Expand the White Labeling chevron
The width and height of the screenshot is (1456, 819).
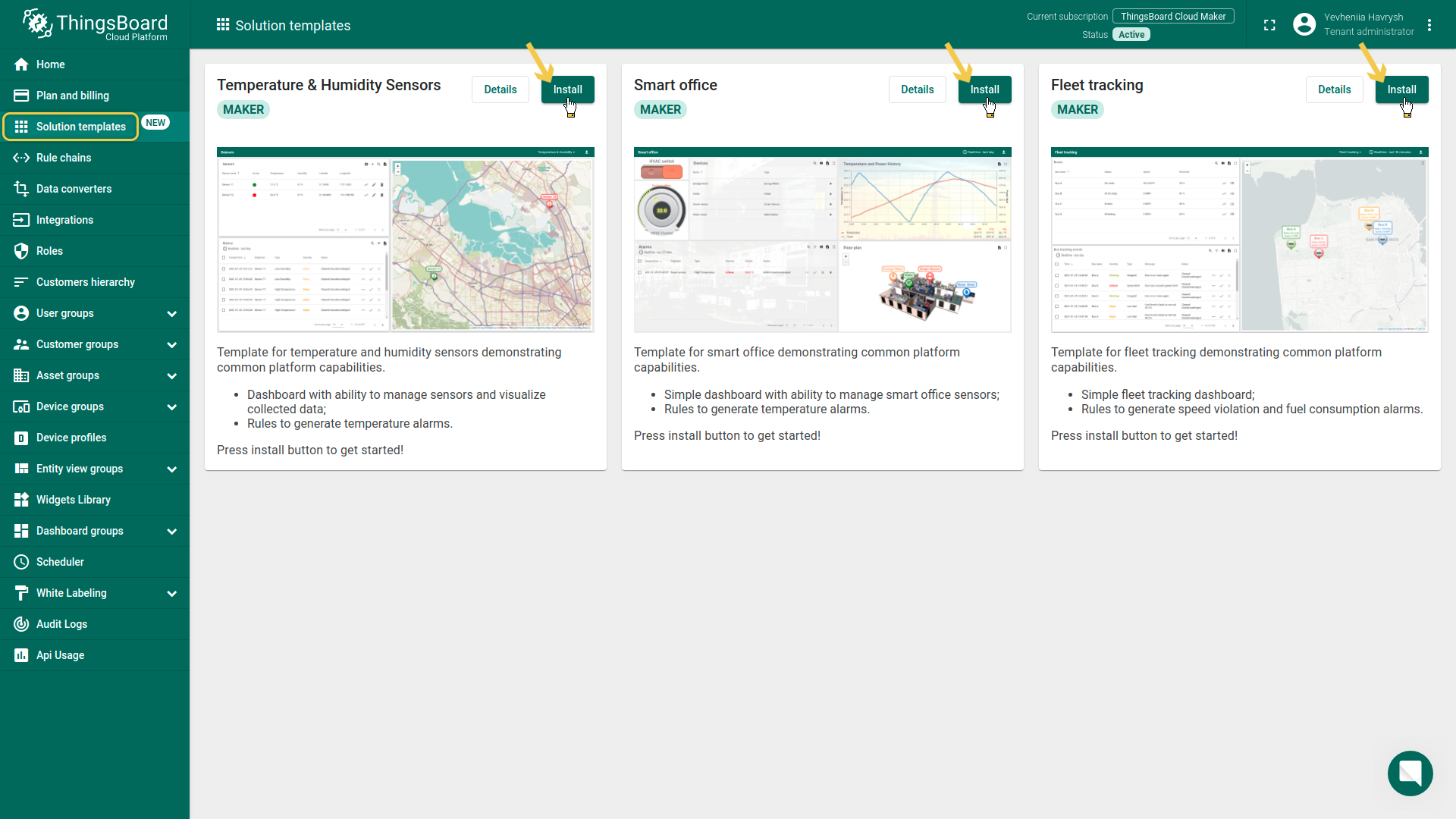pyautogui.click(x=172, y=594)
